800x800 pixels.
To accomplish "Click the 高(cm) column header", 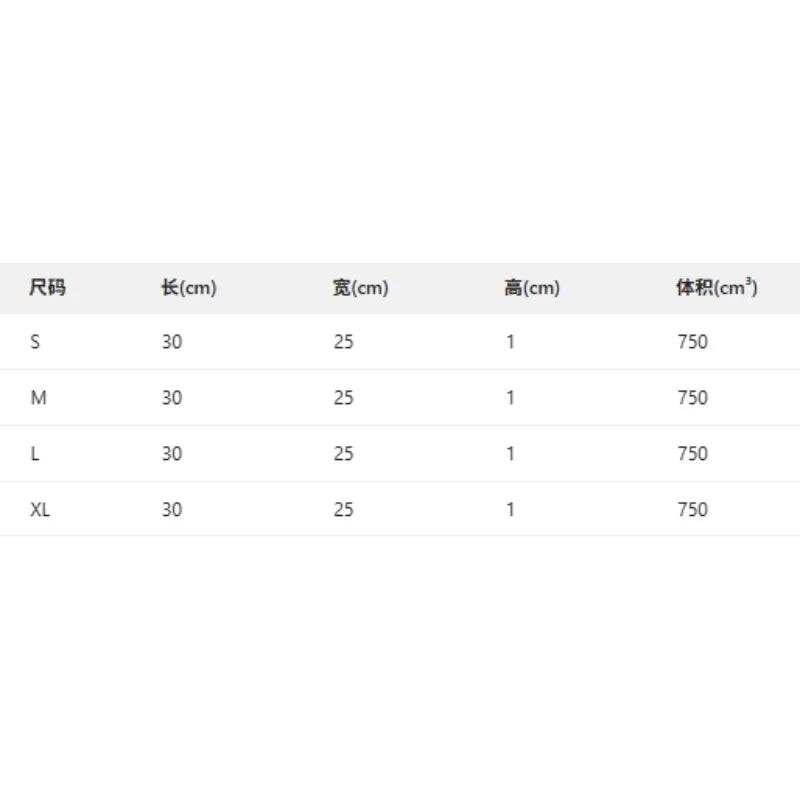I will (532, 288).
